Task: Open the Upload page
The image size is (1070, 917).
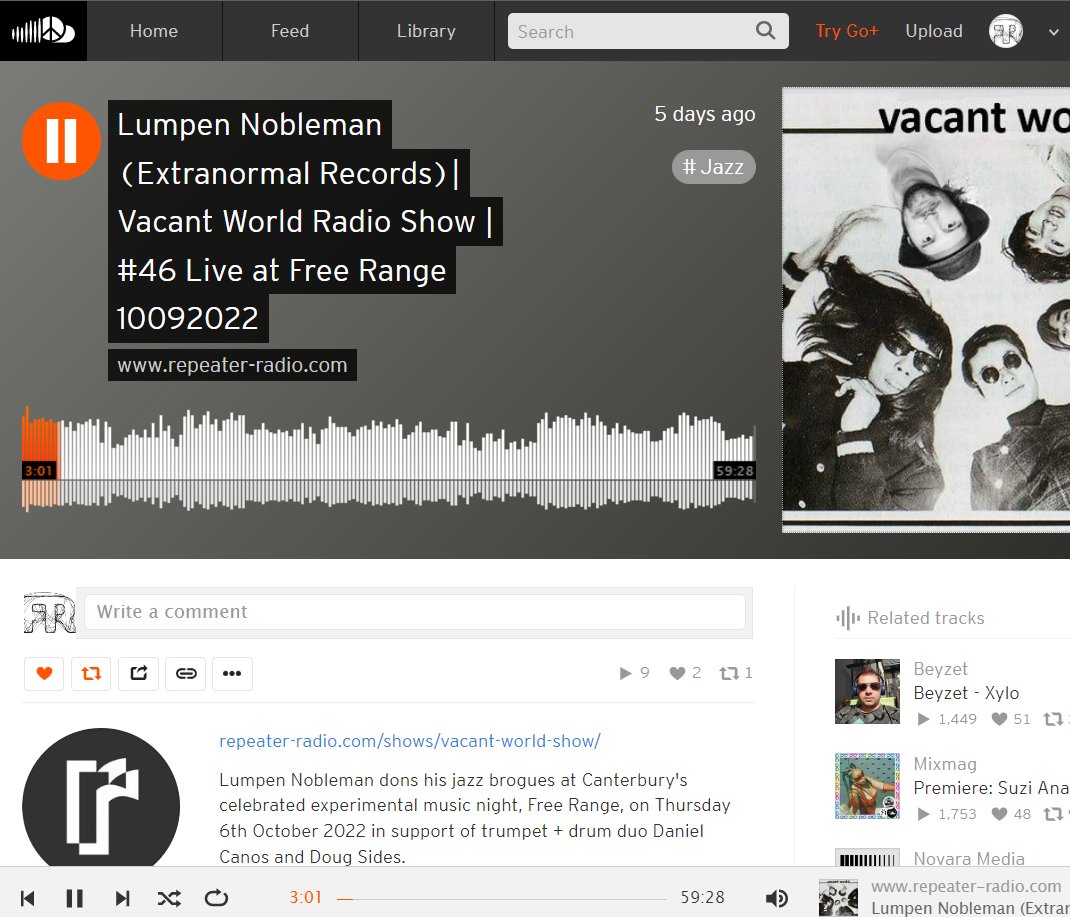Action: click(x=934, y=31)
